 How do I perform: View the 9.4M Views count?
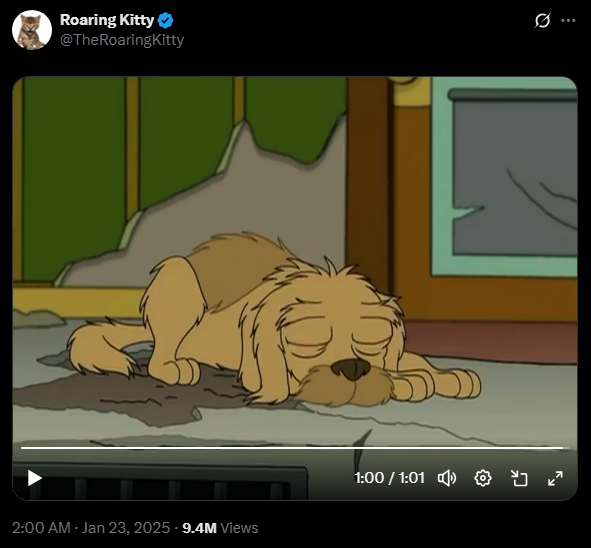click(x=220, y=528)
